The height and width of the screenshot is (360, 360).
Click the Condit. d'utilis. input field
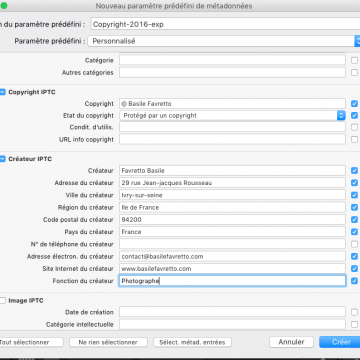click(x=232, y=127)
